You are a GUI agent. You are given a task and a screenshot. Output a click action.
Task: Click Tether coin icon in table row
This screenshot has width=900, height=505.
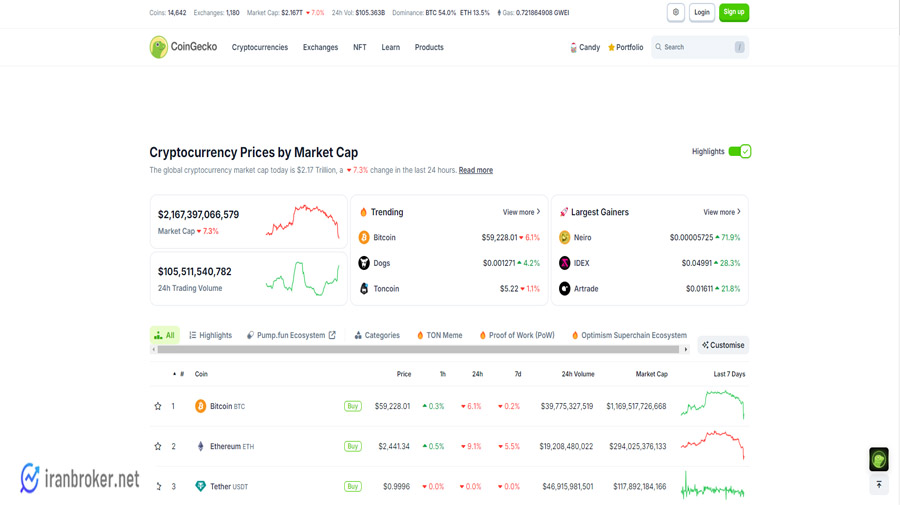click(x=200, y=487)
